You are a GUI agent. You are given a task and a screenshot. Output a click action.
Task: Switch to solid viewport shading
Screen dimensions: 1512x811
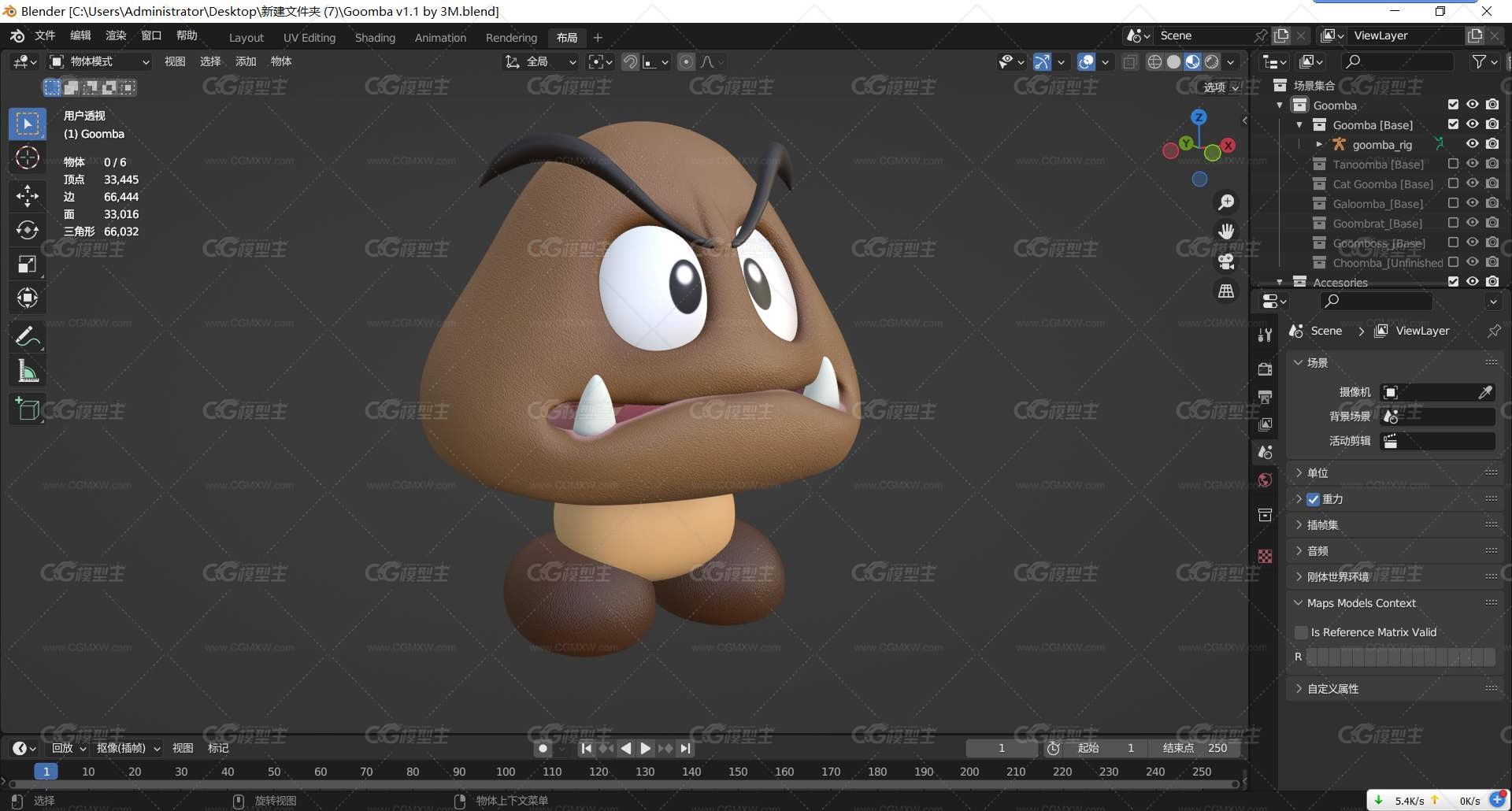pos(1173,61)
